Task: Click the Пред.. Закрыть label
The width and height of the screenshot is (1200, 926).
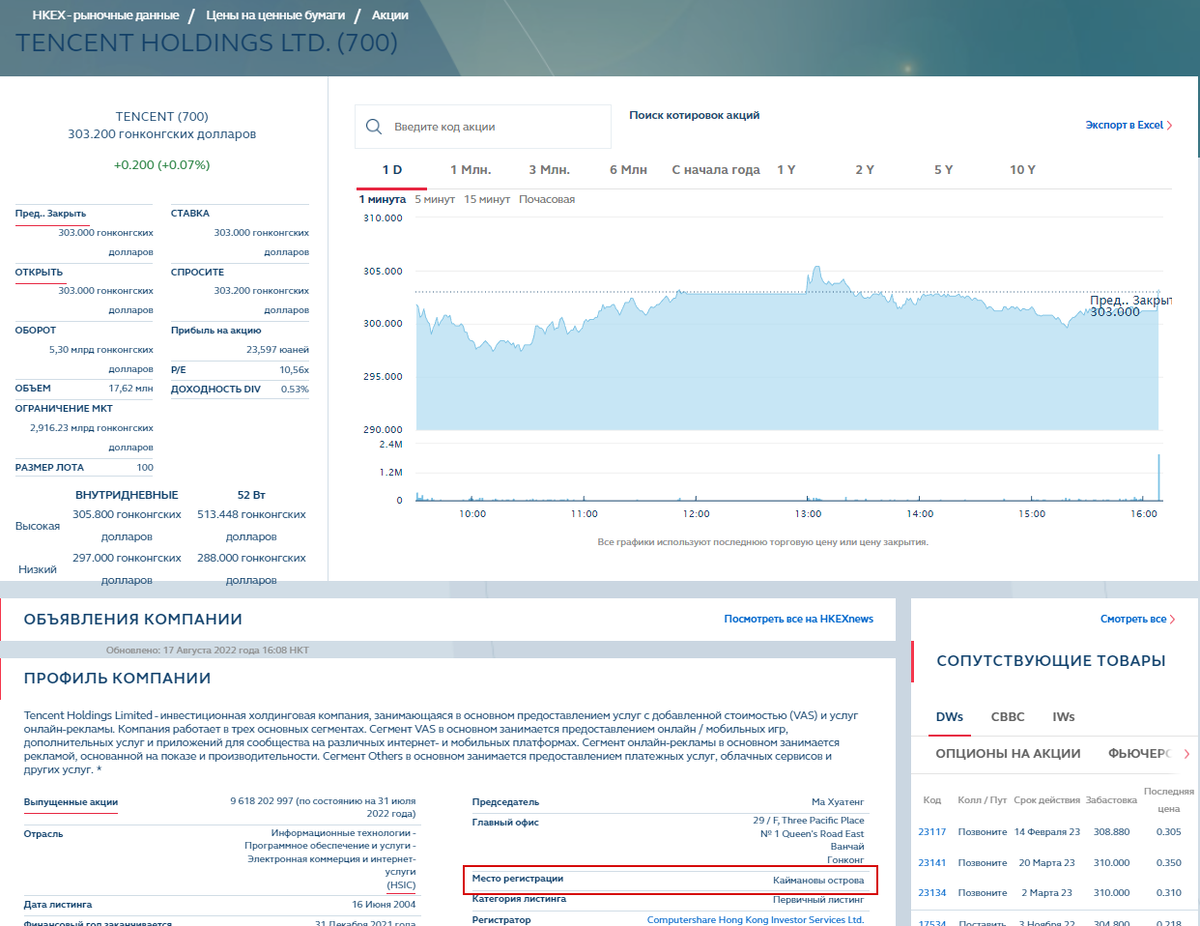Action: (x=50, y=213)
